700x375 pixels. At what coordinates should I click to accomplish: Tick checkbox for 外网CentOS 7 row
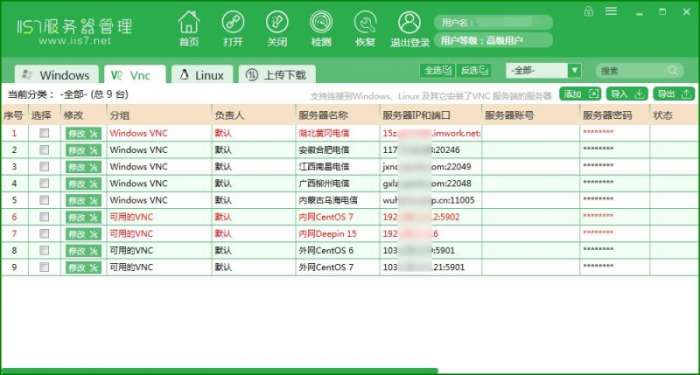click(44, 267)
